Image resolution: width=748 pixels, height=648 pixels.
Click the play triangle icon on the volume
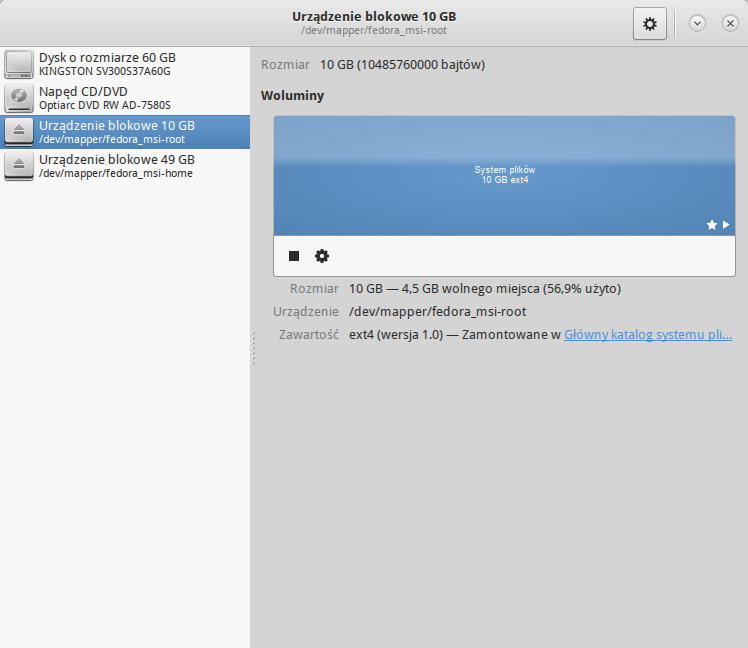[x=726, y=225]
